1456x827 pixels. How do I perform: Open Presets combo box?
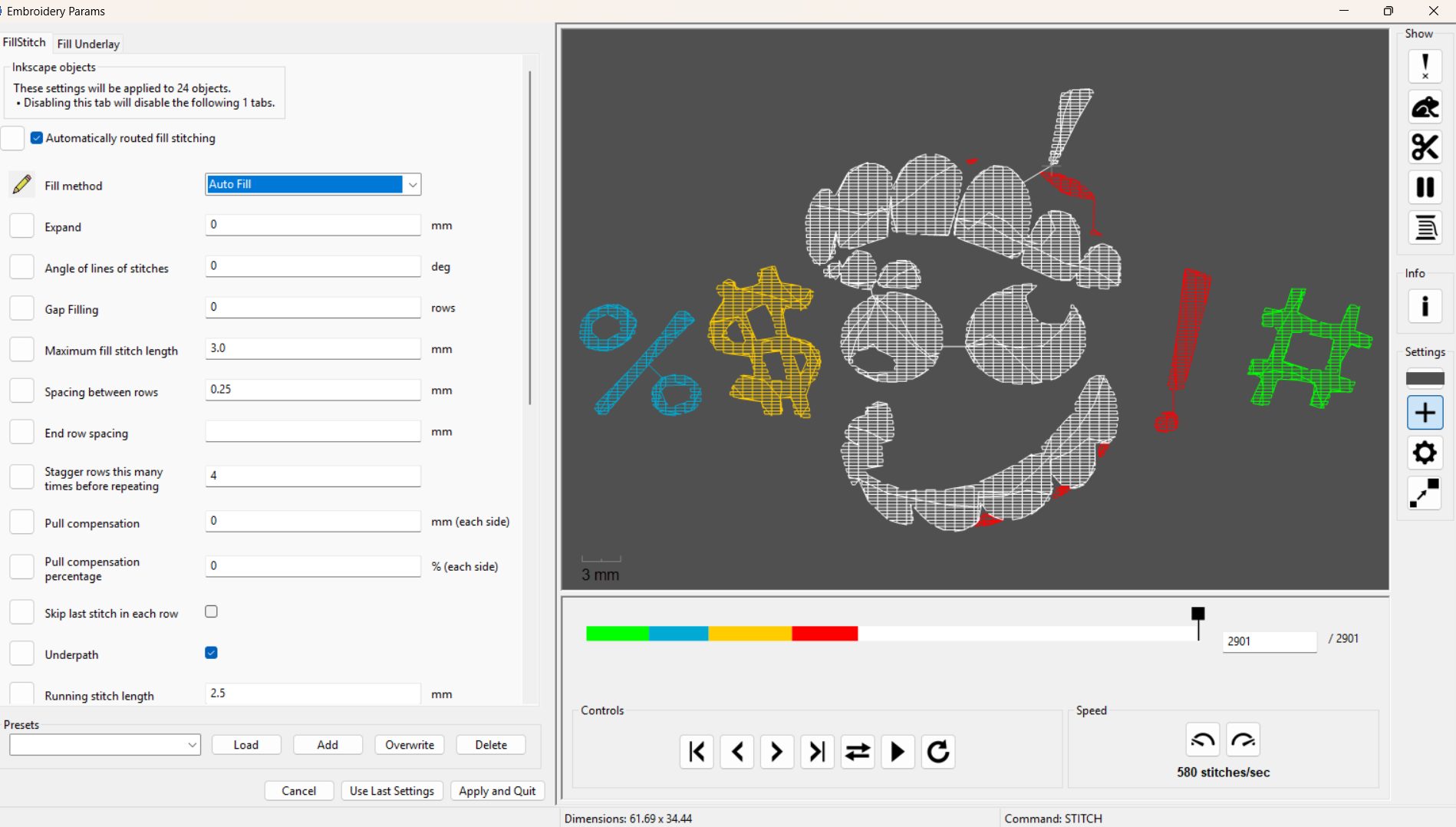(x=105, y=745)
